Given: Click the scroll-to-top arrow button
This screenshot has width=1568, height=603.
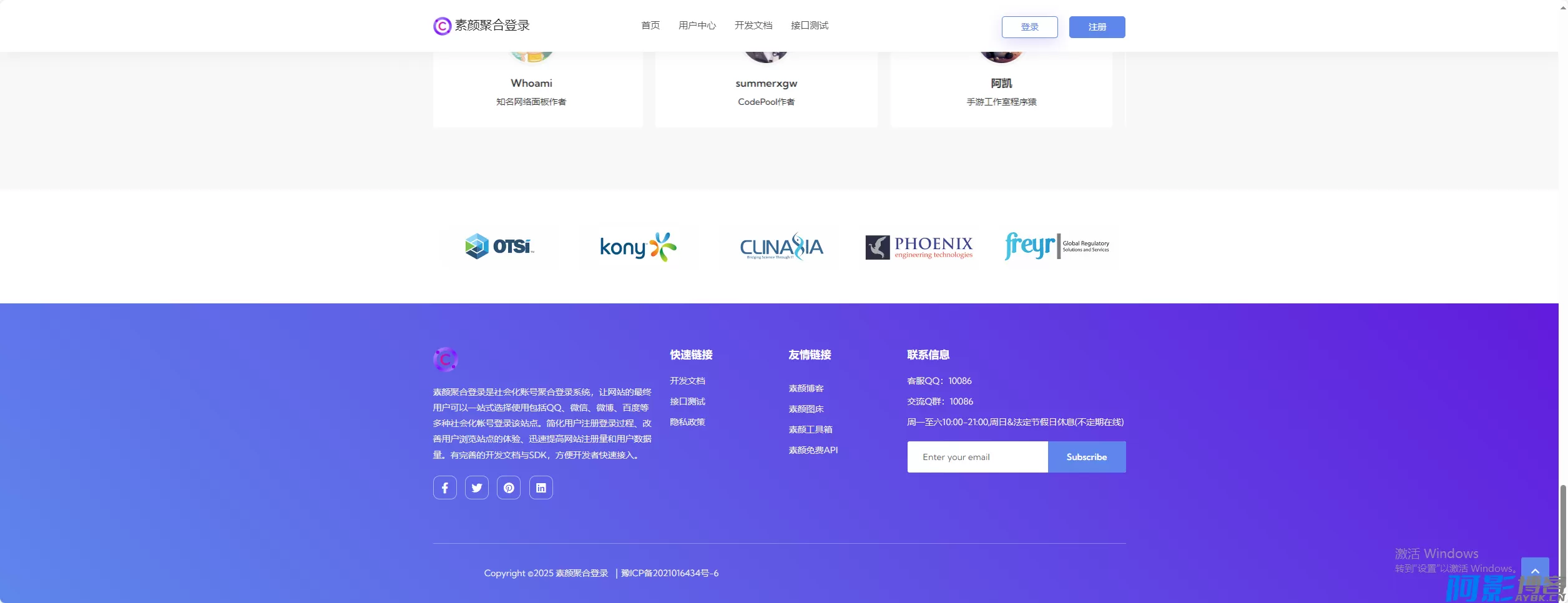Looking at the screenshot, I should (x=1534, y=571).
